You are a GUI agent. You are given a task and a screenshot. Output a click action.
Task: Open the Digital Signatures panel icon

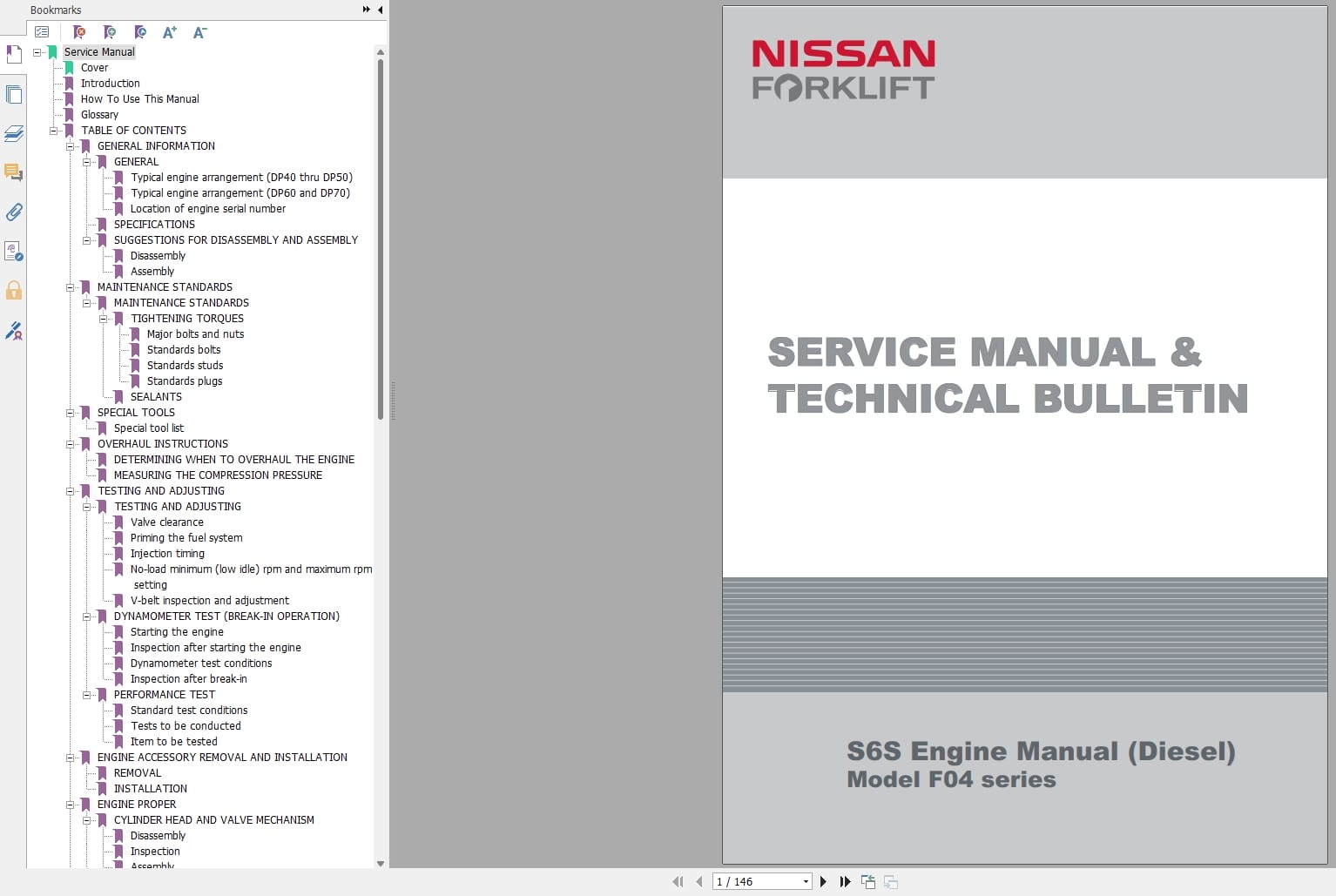(14, 251)
